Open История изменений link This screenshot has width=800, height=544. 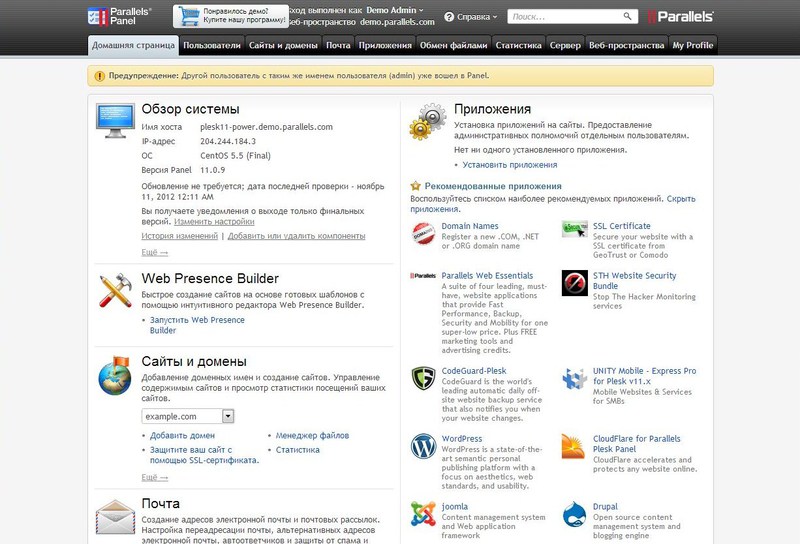point(180,236)
